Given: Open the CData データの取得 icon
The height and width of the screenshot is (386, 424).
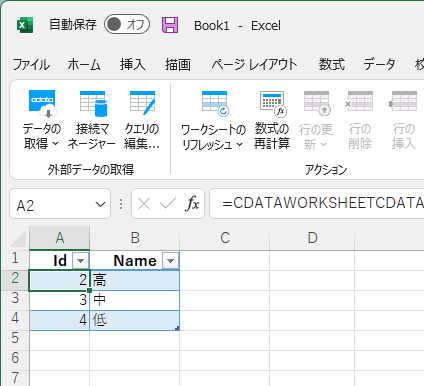Looking at the screenshot, I should click(42, 104).
